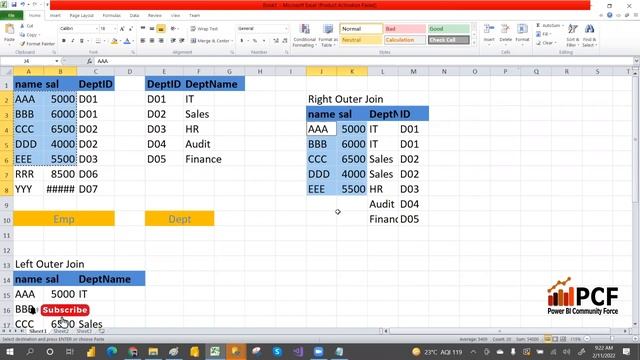Apply the Check Cell style

pyautogui.click(x=449, y=40)
